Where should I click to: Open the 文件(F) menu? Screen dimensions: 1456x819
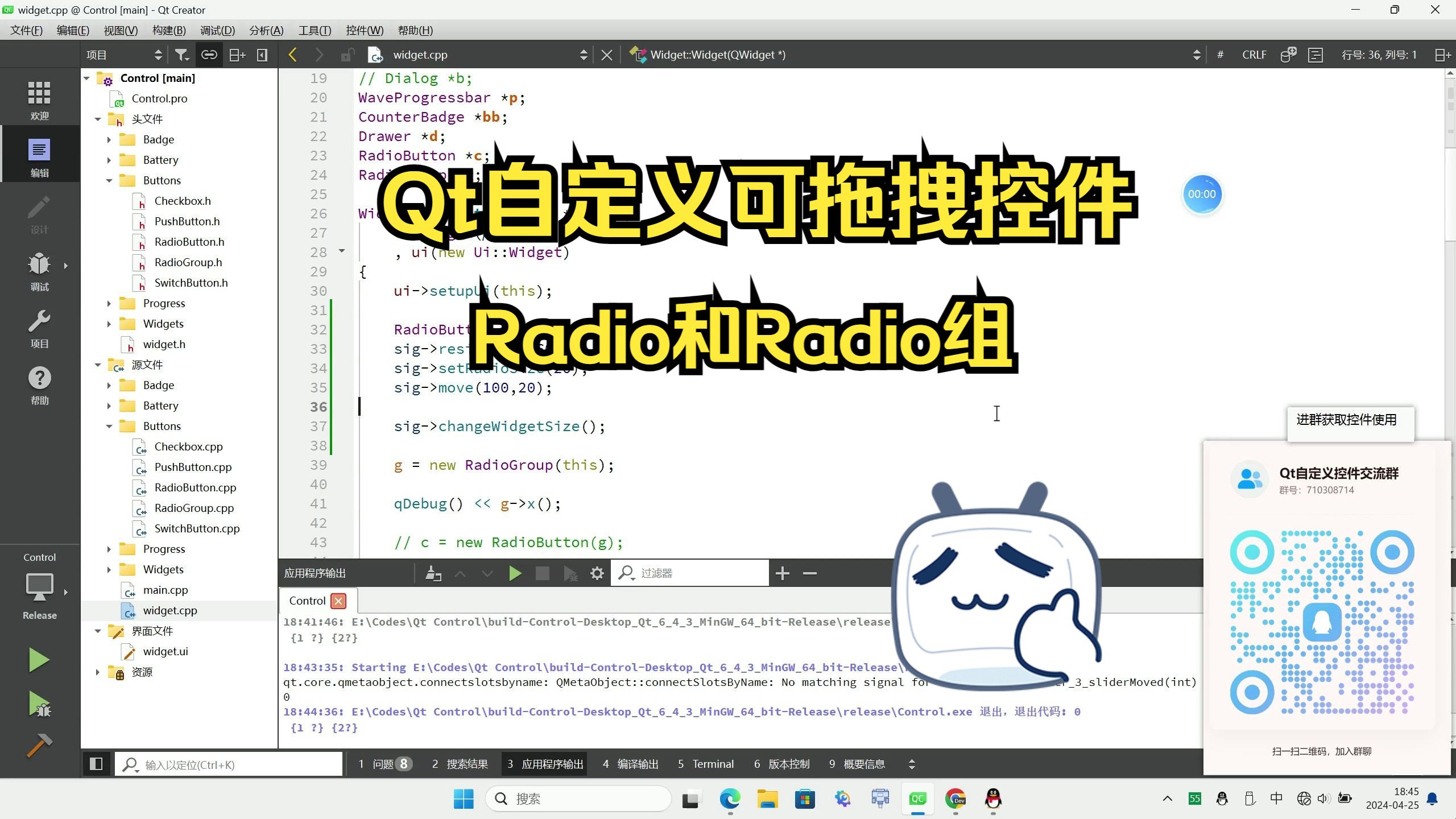tap(26, 30)
